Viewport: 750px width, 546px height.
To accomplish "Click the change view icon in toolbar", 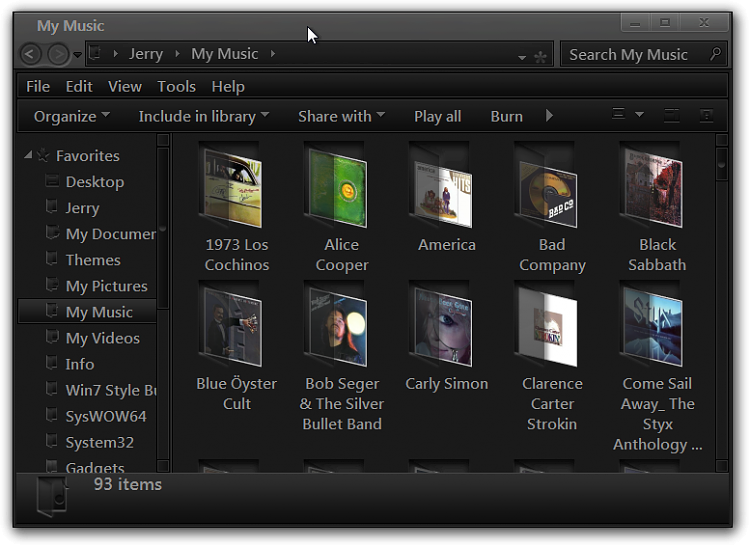I will [618, 116].
